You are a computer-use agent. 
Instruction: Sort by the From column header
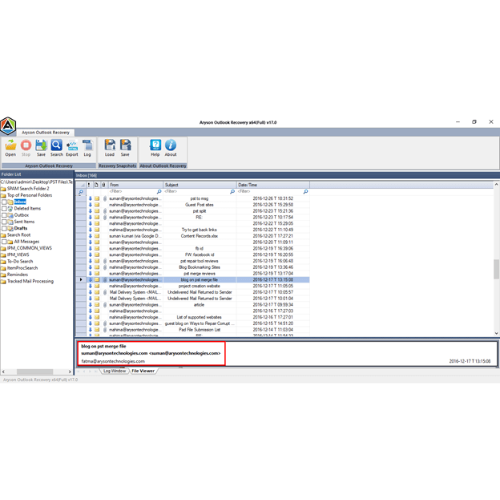click(135, 185)
